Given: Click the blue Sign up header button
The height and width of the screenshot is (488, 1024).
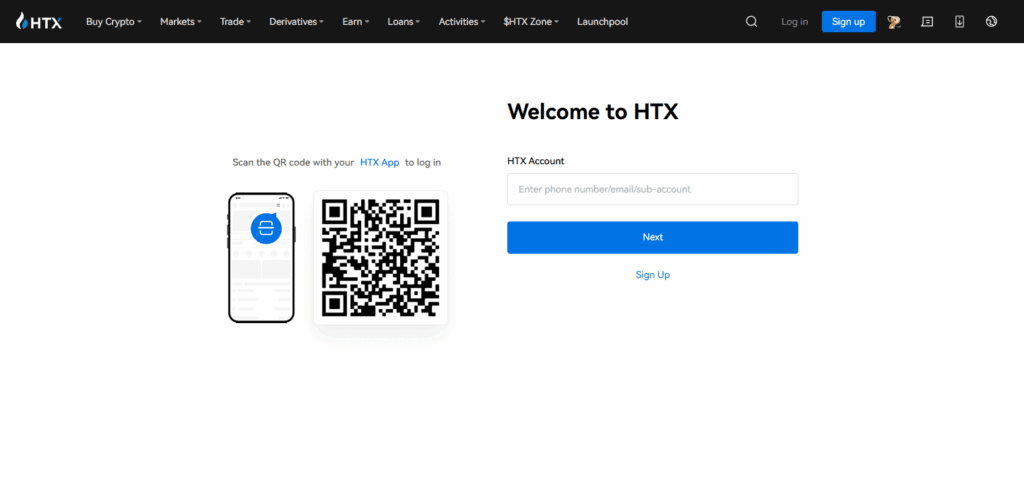Looking at the screenshot, I should tap(848, 21).
